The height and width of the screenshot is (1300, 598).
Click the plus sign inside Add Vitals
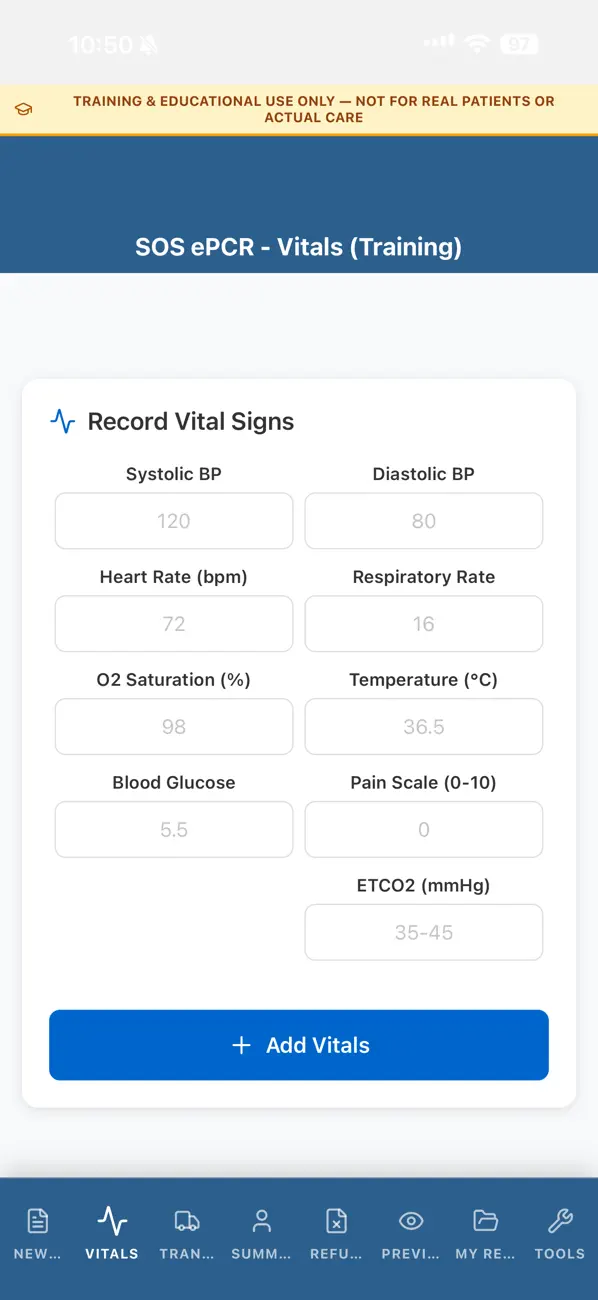241,1044
